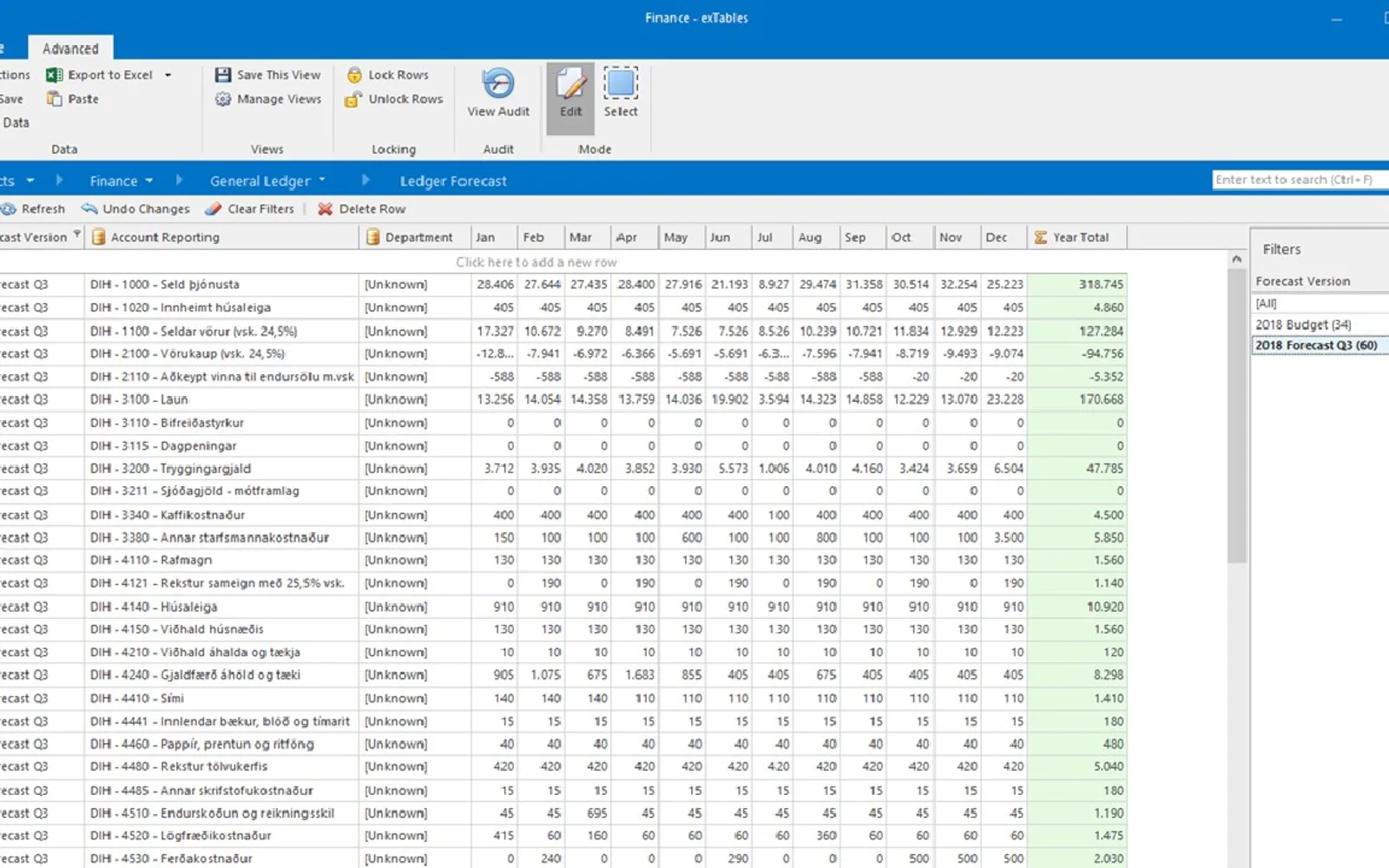The image size is (1389, 868).
Task: Open the Ledger Forecast breadcrumb
Action: click(453, 181)
